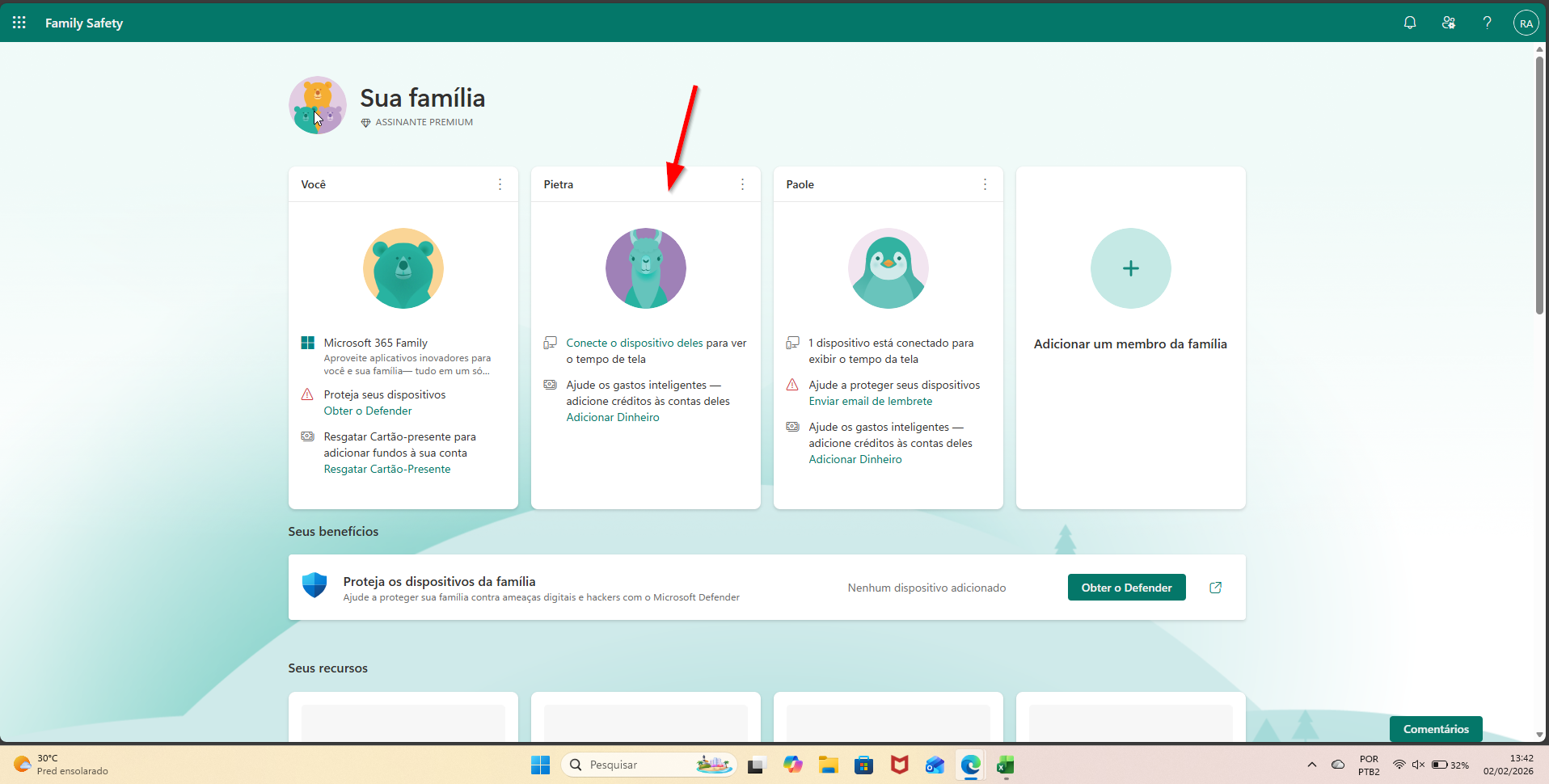
Task: Open McAfee from the taskbar
Action: (x=900, y=765)
